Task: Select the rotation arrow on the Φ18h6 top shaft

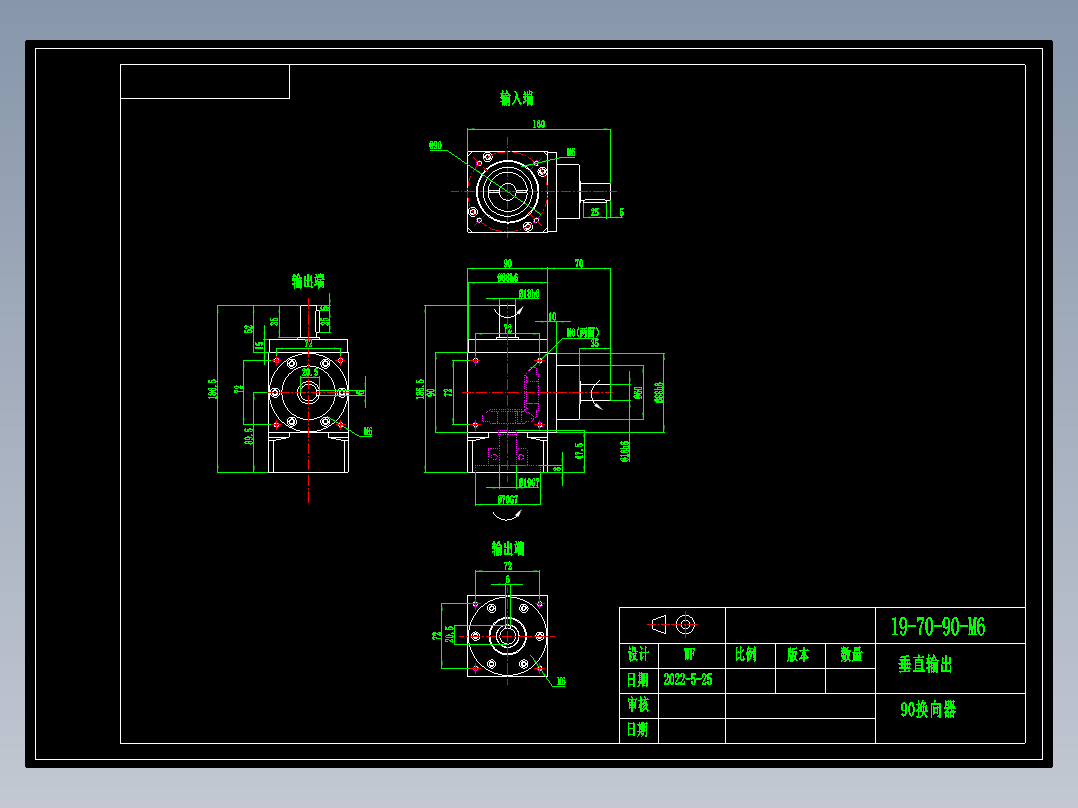Action: [509, 311]
